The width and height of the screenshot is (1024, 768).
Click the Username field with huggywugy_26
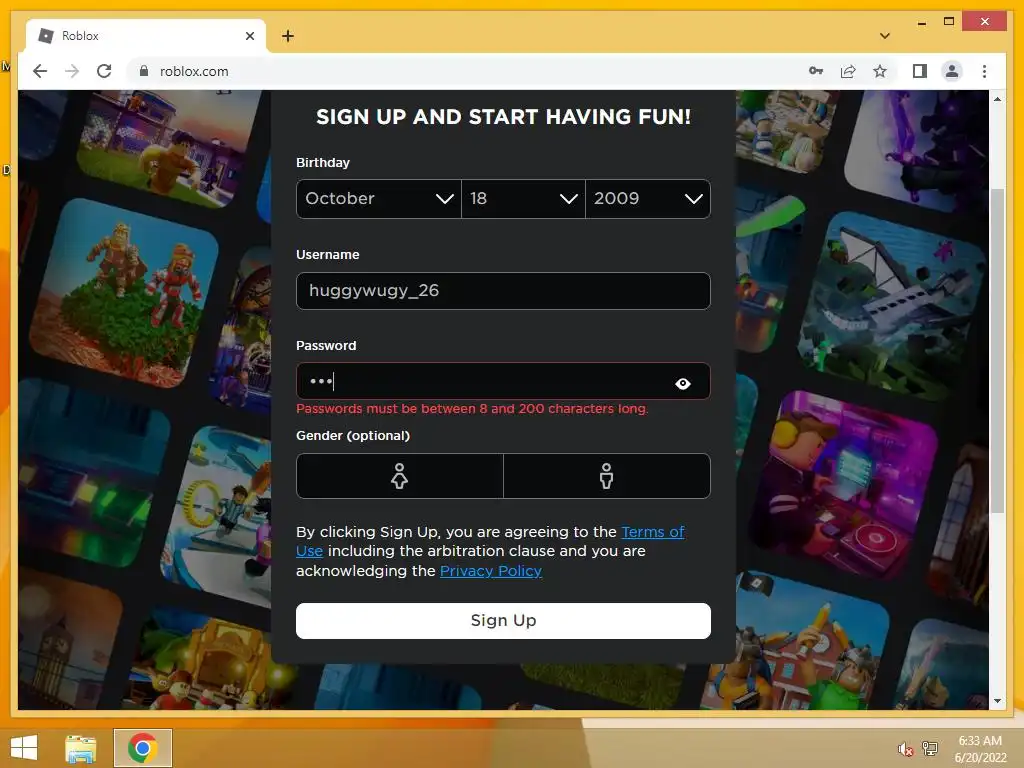point(503,291)
